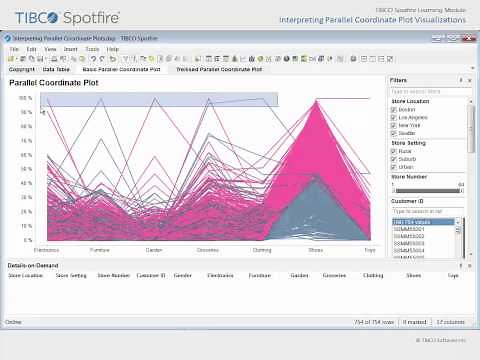Image resolution: width=480 pixels, height=360 pixels.
Task: Click the Toys axis label on plot
Action: pos(370,250)
